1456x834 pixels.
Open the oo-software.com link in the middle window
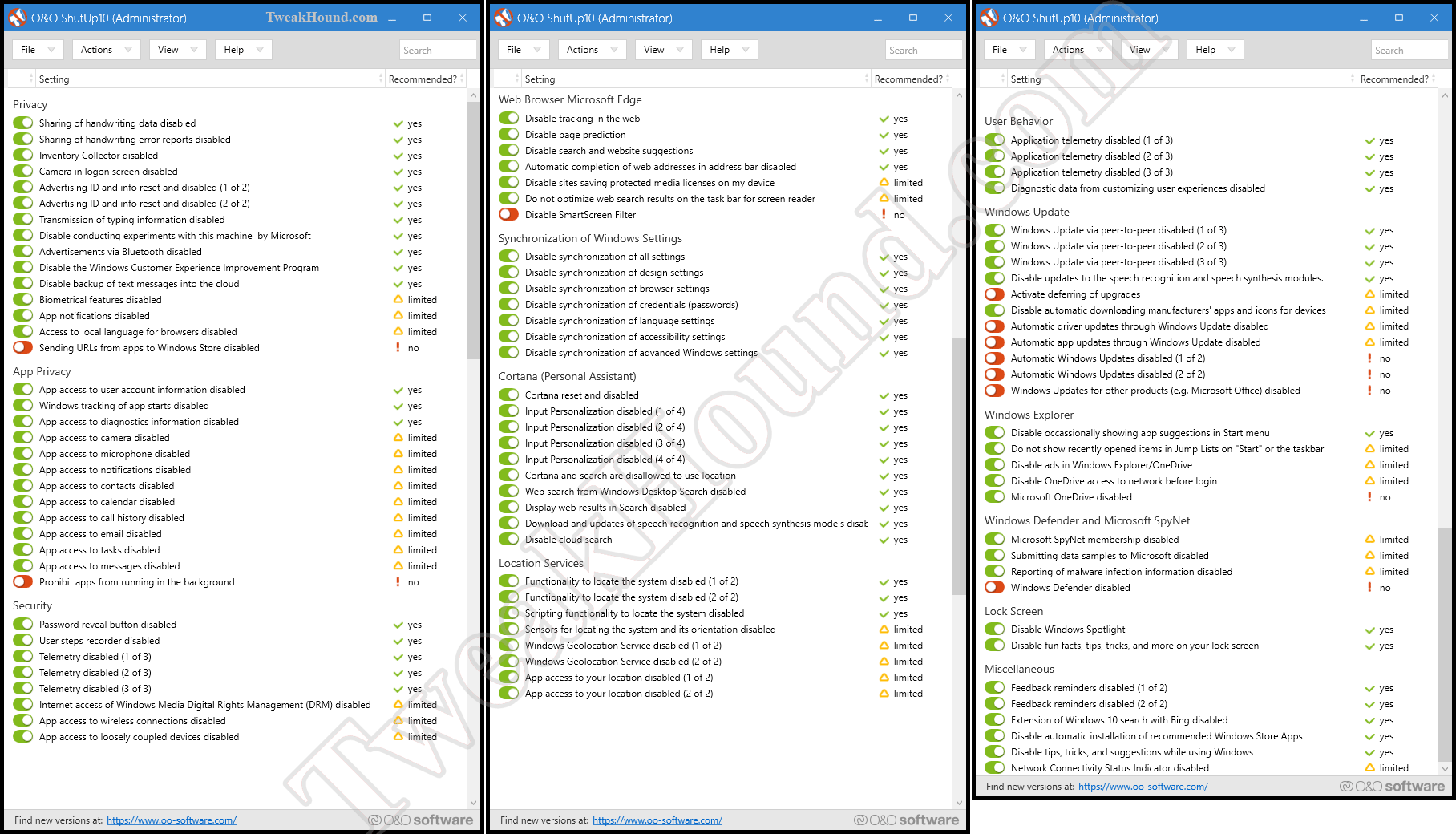(657, 820)
